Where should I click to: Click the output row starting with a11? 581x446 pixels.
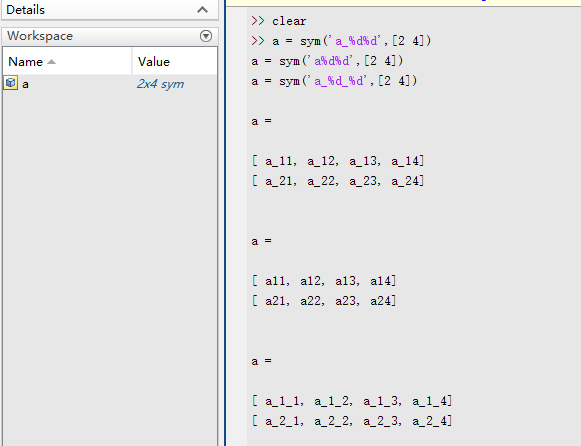point(324,281)
